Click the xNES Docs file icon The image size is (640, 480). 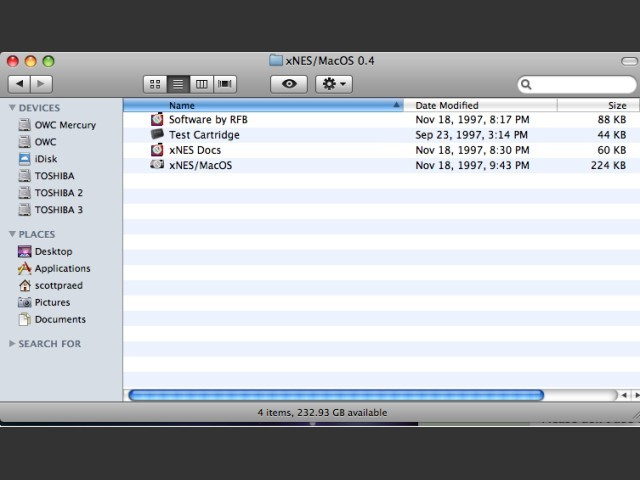click(x=157, y=150)
